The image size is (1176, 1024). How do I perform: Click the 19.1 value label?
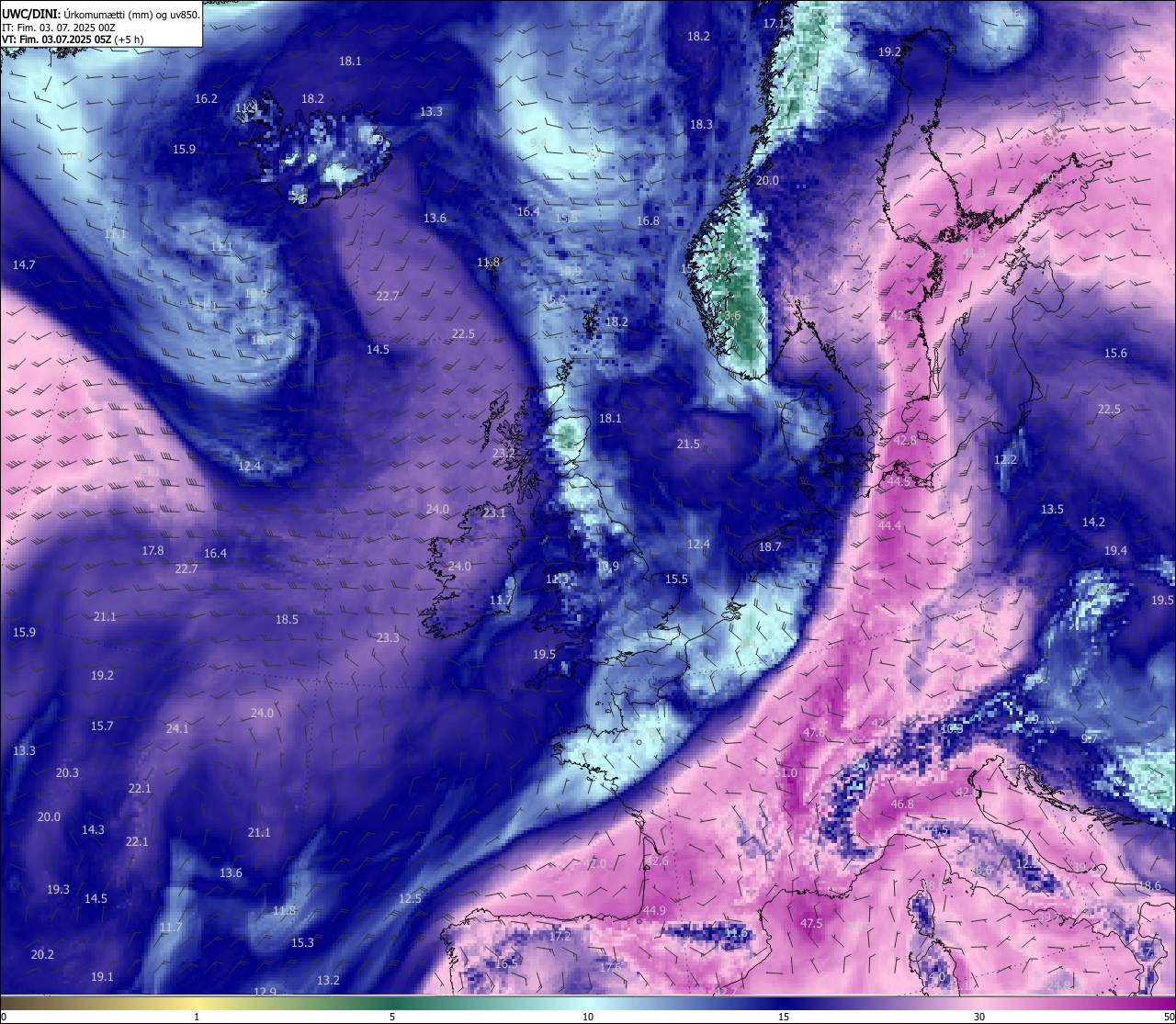pyautogui.click(x=102, y=976)
